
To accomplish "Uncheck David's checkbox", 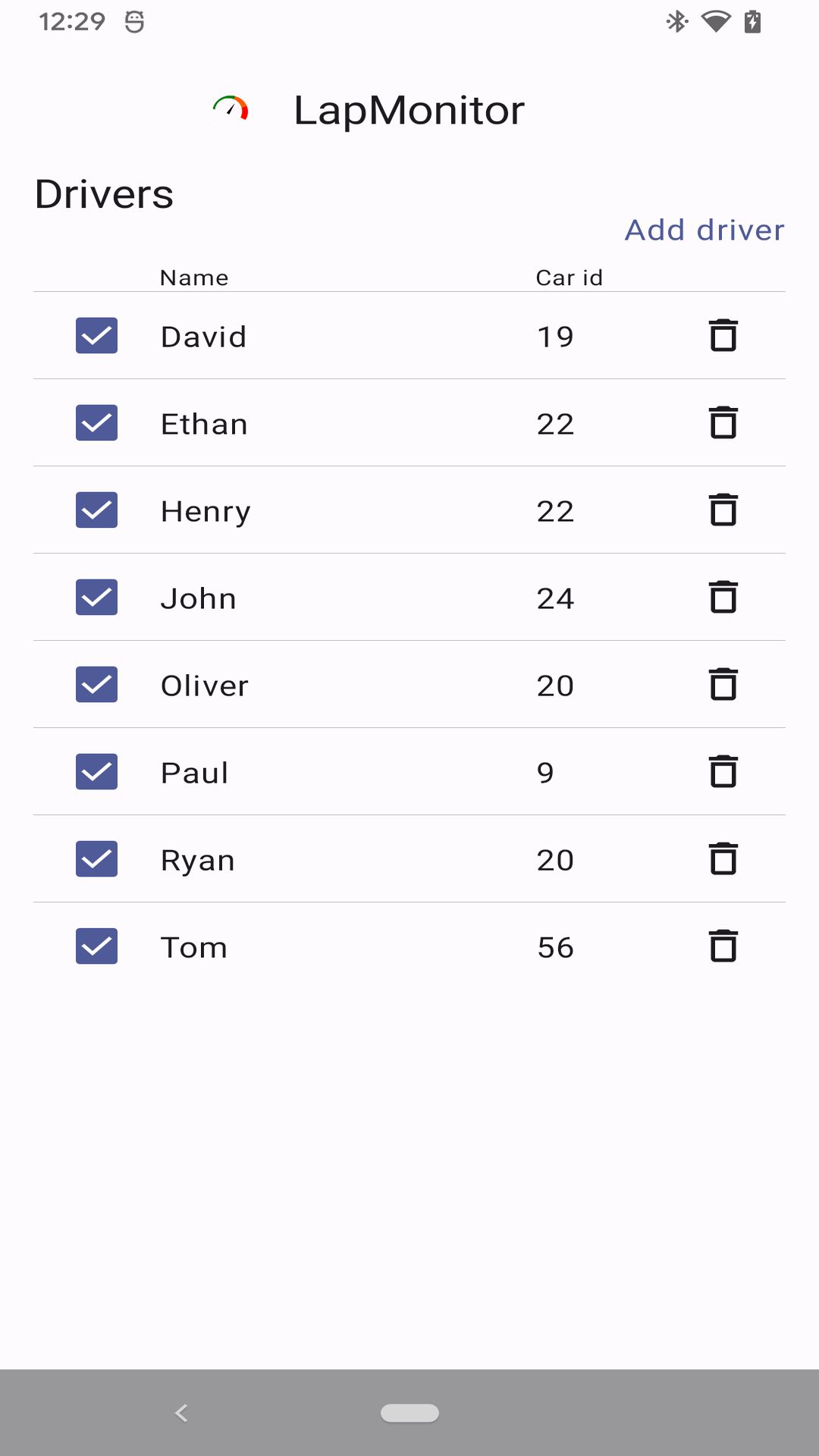I will click(96, 335).
